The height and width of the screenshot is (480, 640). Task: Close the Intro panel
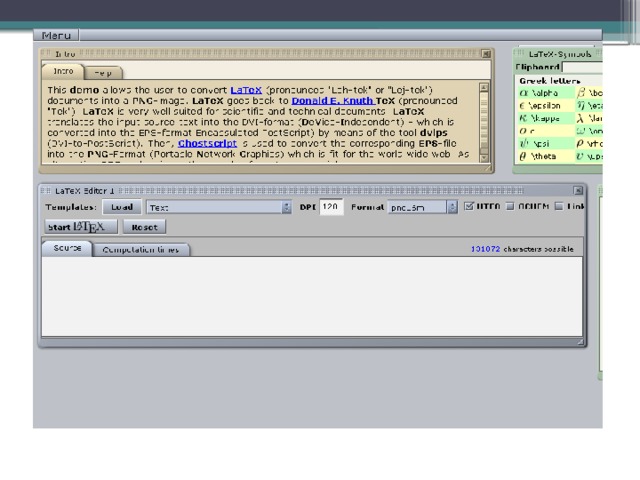coord(485,54)
